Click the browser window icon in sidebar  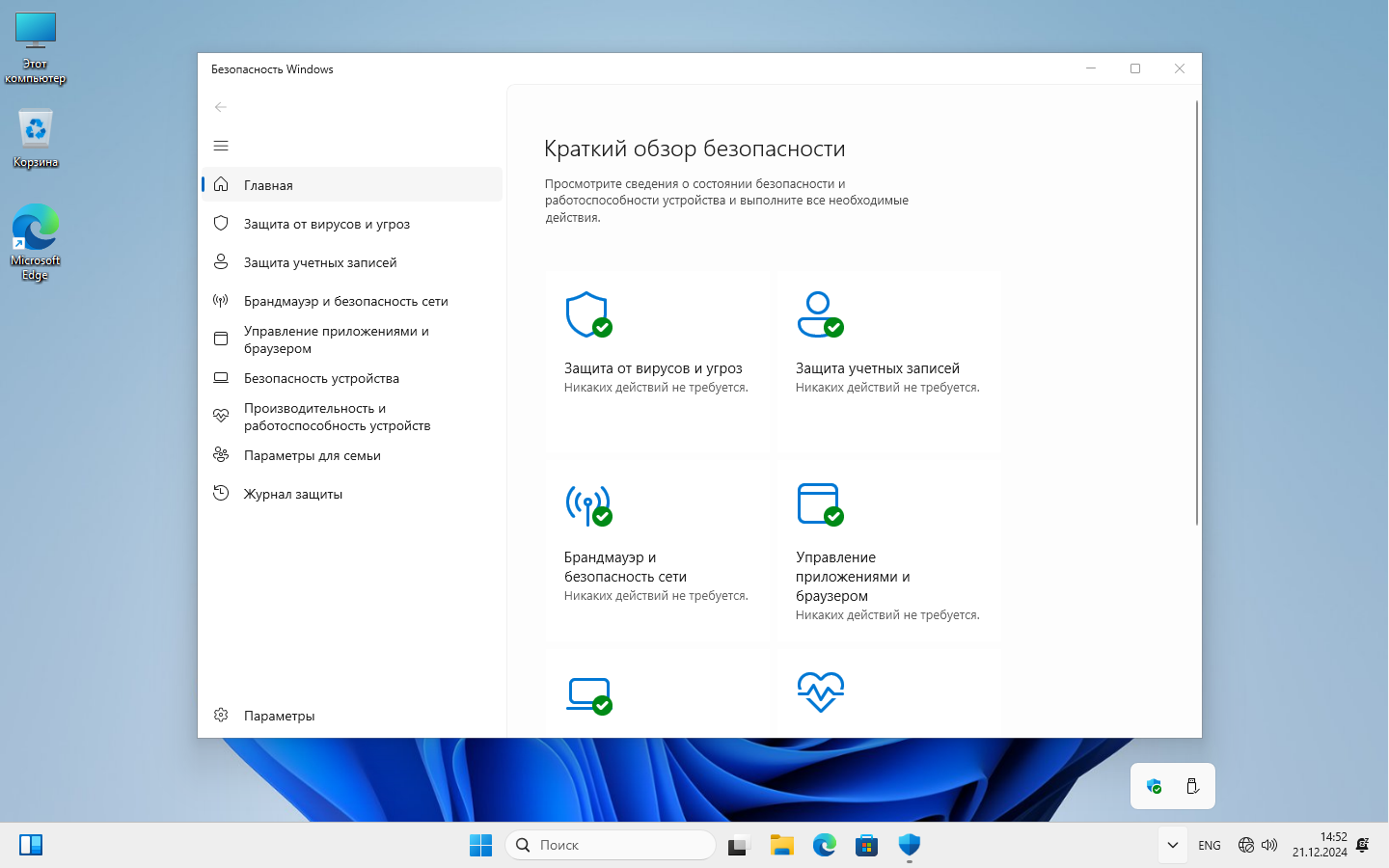221,339
